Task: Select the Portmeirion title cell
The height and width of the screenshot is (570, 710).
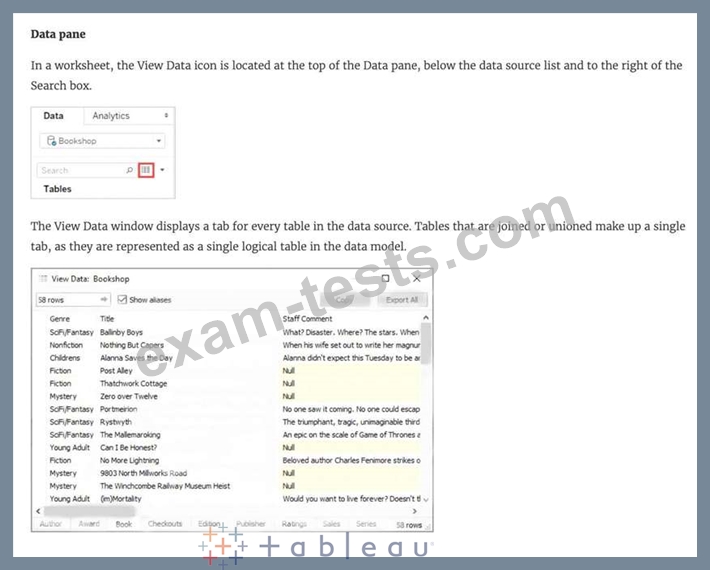Action: click(x=119, y=409)
